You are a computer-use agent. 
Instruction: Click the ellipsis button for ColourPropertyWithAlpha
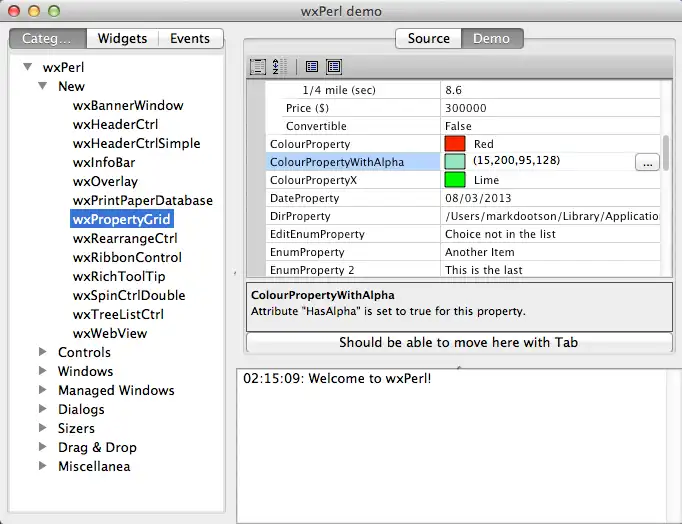[647, 162]
